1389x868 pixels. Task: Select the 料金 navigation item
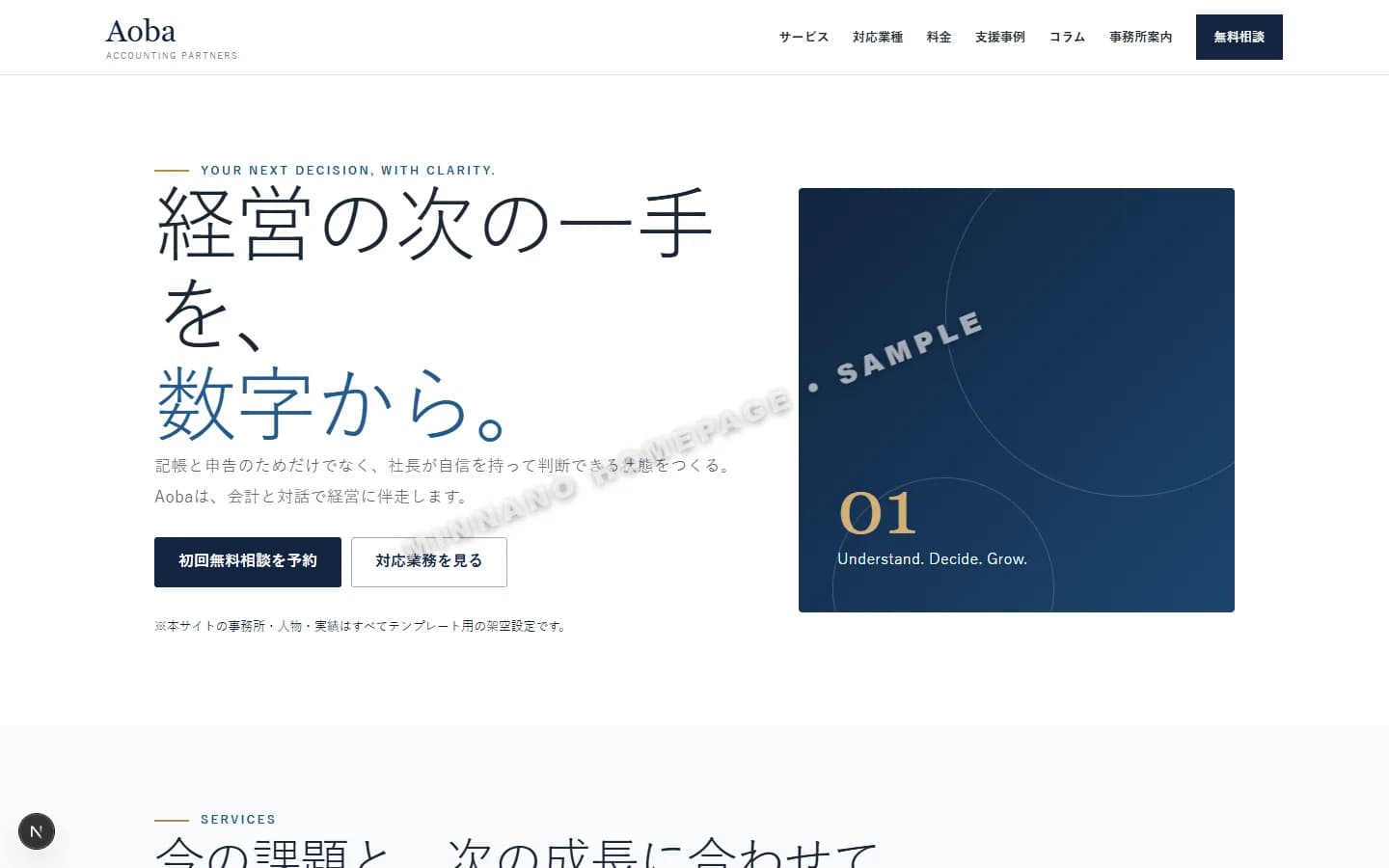[939, 37]
